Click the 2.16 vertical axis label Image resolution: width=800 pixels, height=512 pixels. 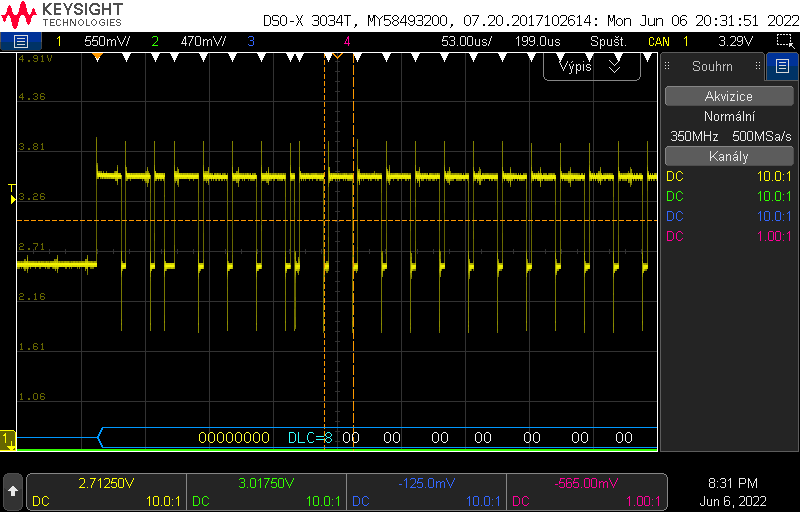pyautogui.click(x=32, y=296)
